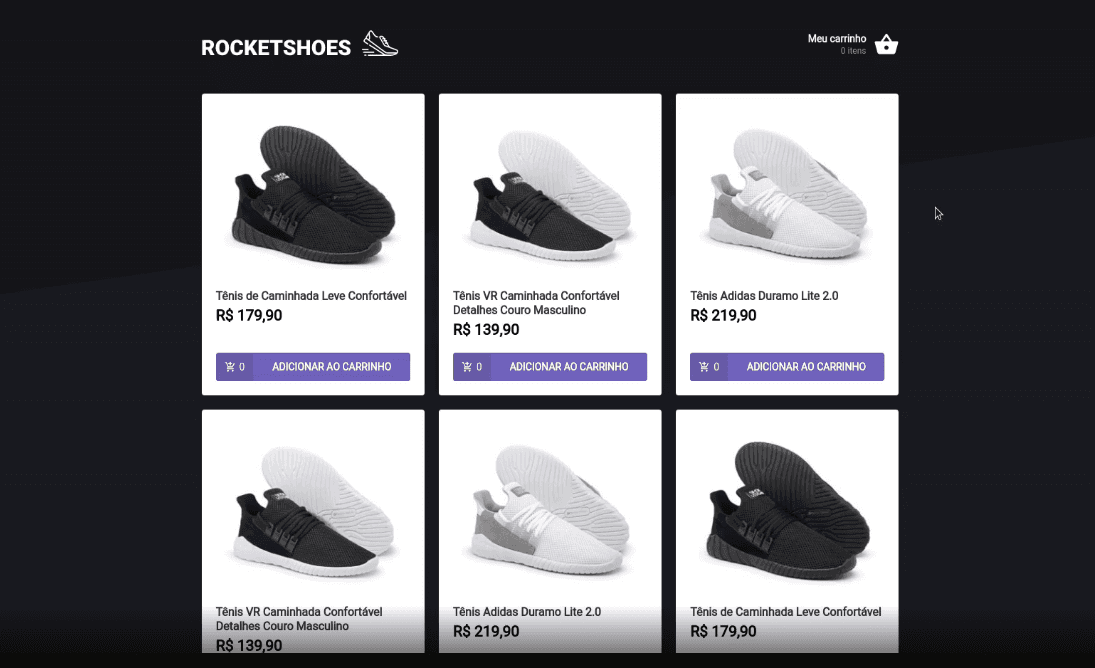Screen dimensions: 1095x668
Task: Click cart icon on Tênis VR Caminhada button
Action: click(x=468, y=367)
